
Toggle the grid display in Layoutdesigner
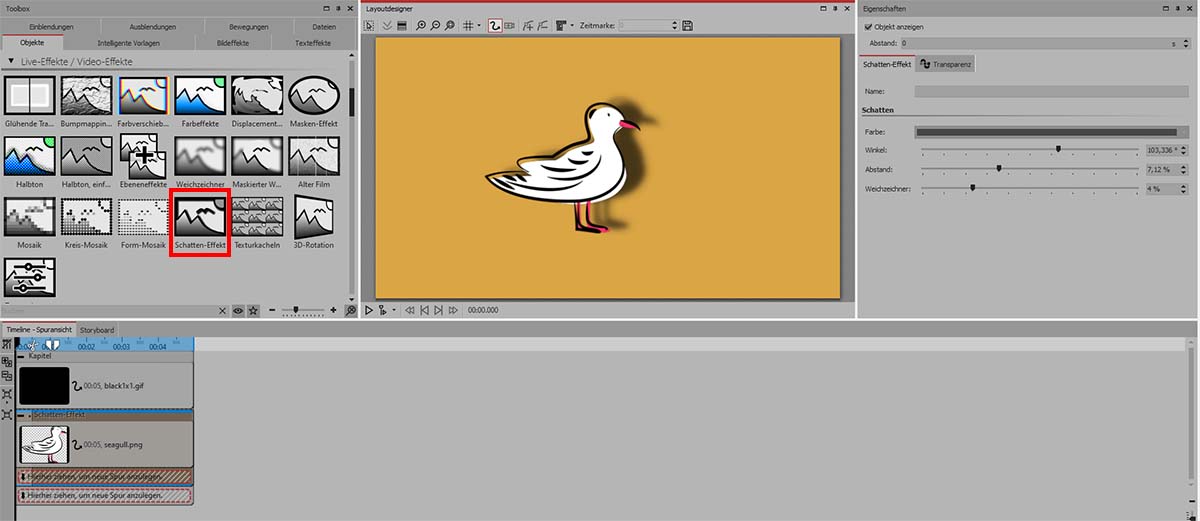pyautogui.click(x=468, y=25)
